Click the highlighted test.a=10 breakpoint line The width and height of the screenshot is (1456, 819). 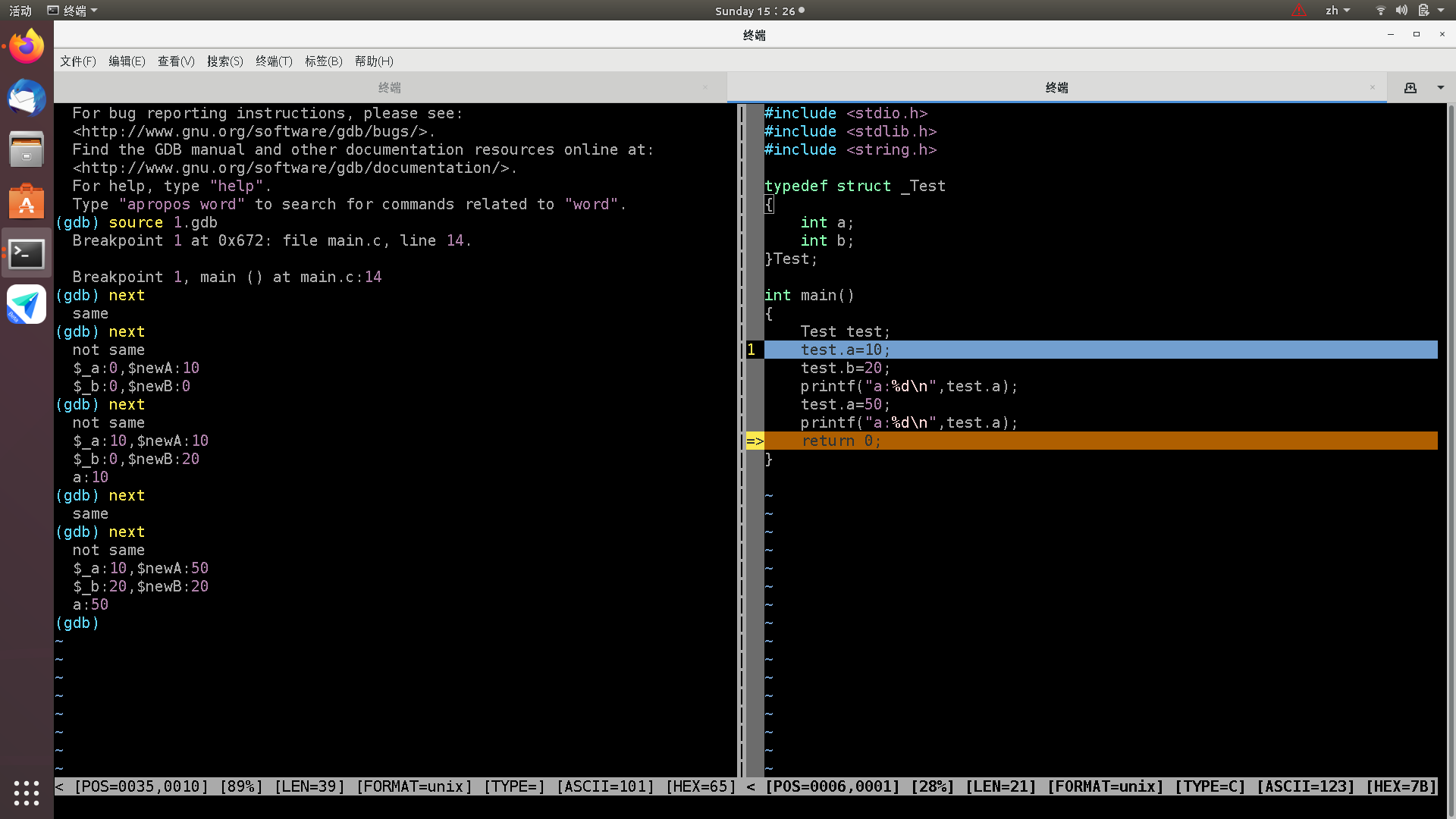pos(1101,350)
